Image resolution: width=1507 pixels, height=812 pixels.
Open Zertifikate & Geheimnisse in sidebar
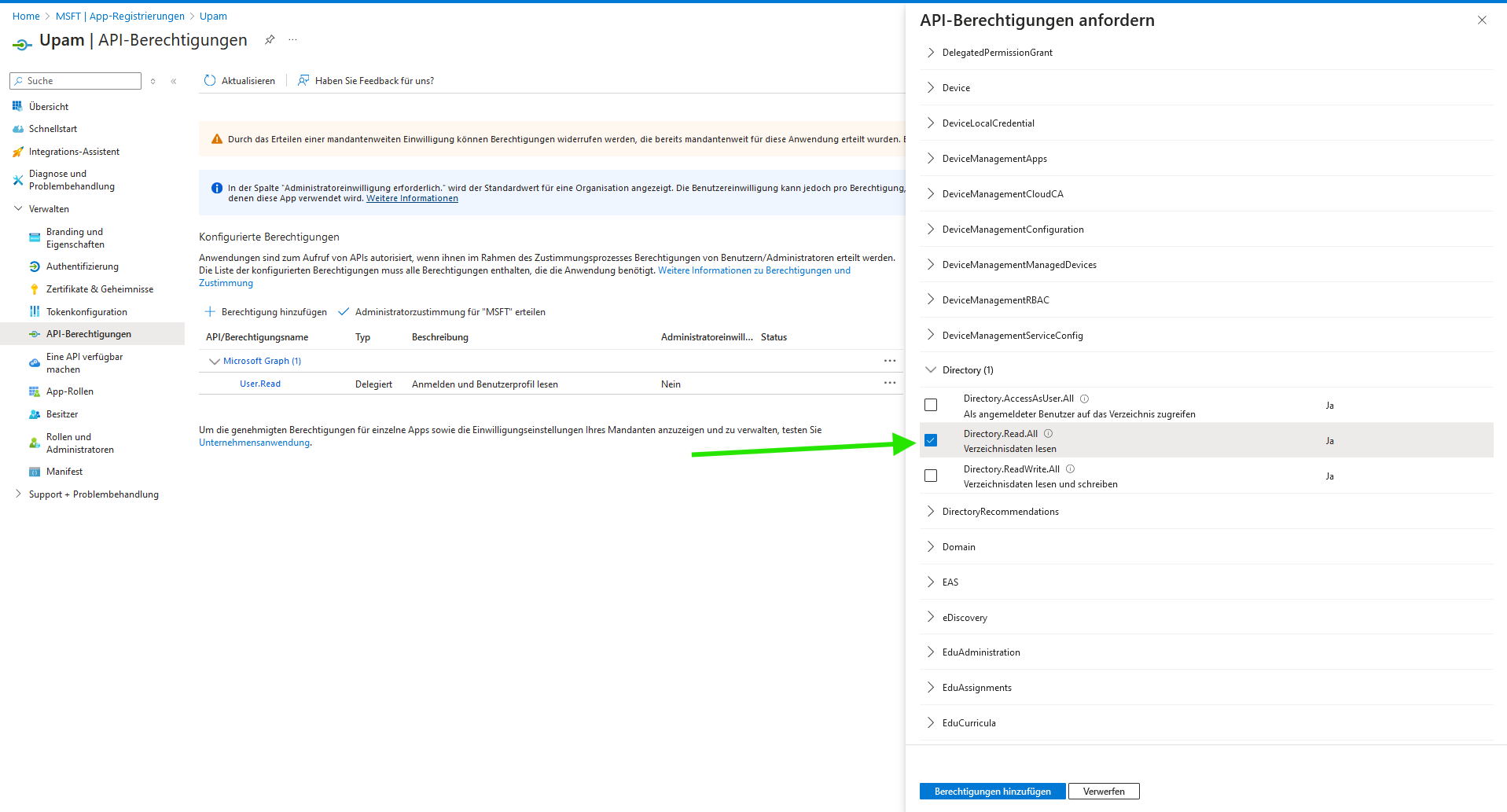tap(99, 289)
